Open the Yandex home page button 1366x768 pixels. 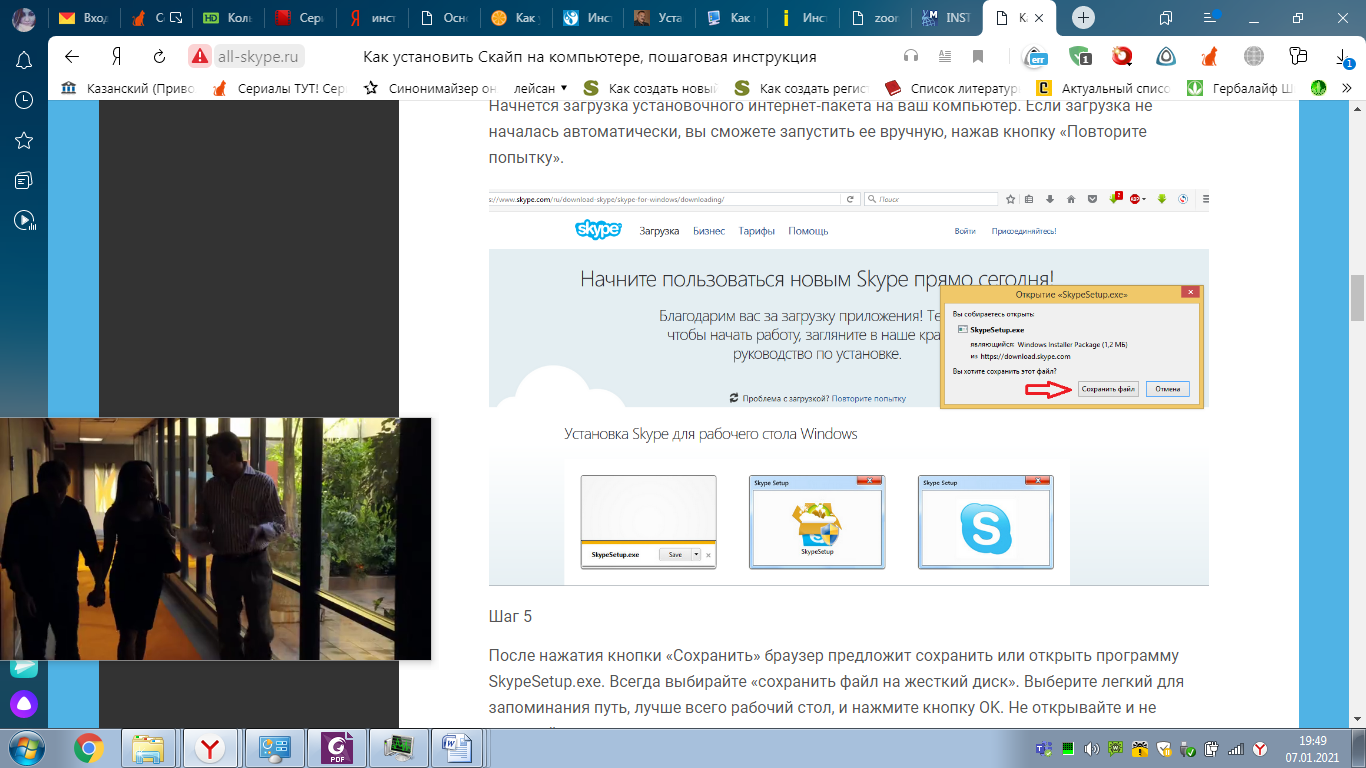pyautogui.click(x=116, y=56)
